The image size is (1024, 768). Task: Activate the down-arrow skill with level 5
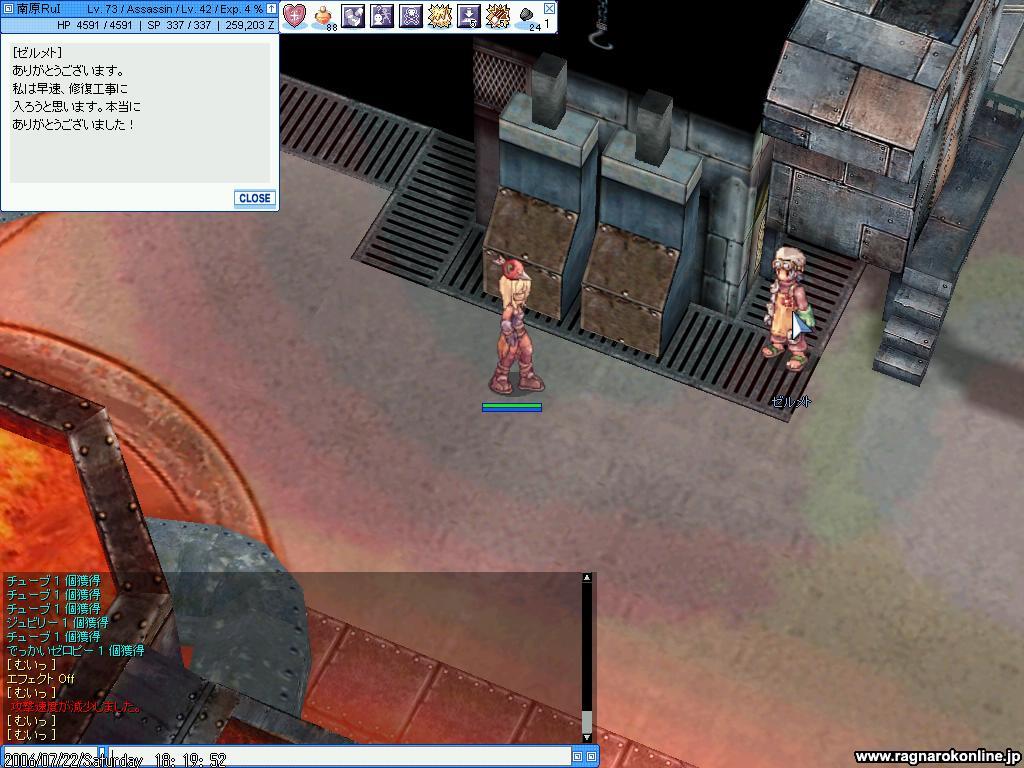pos(469,16)
